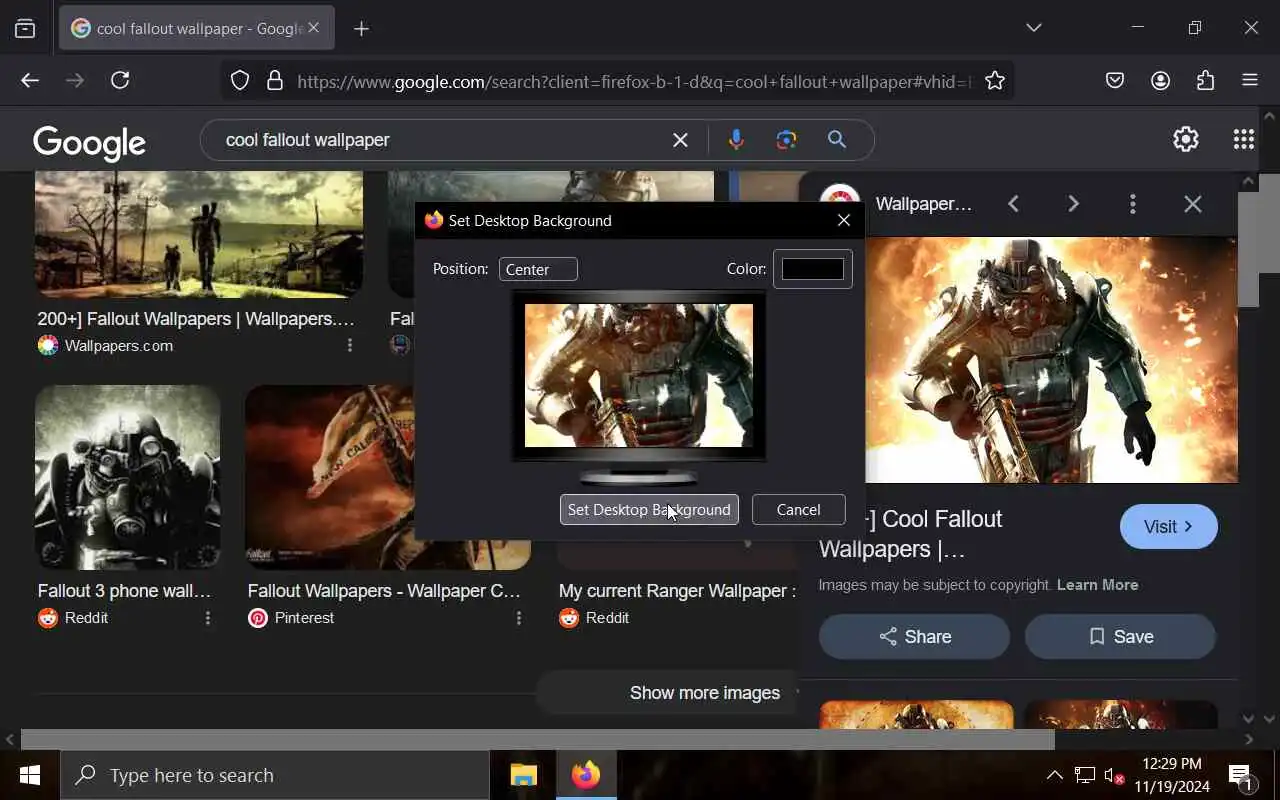Open the Windows Start menu

(30, 775)
